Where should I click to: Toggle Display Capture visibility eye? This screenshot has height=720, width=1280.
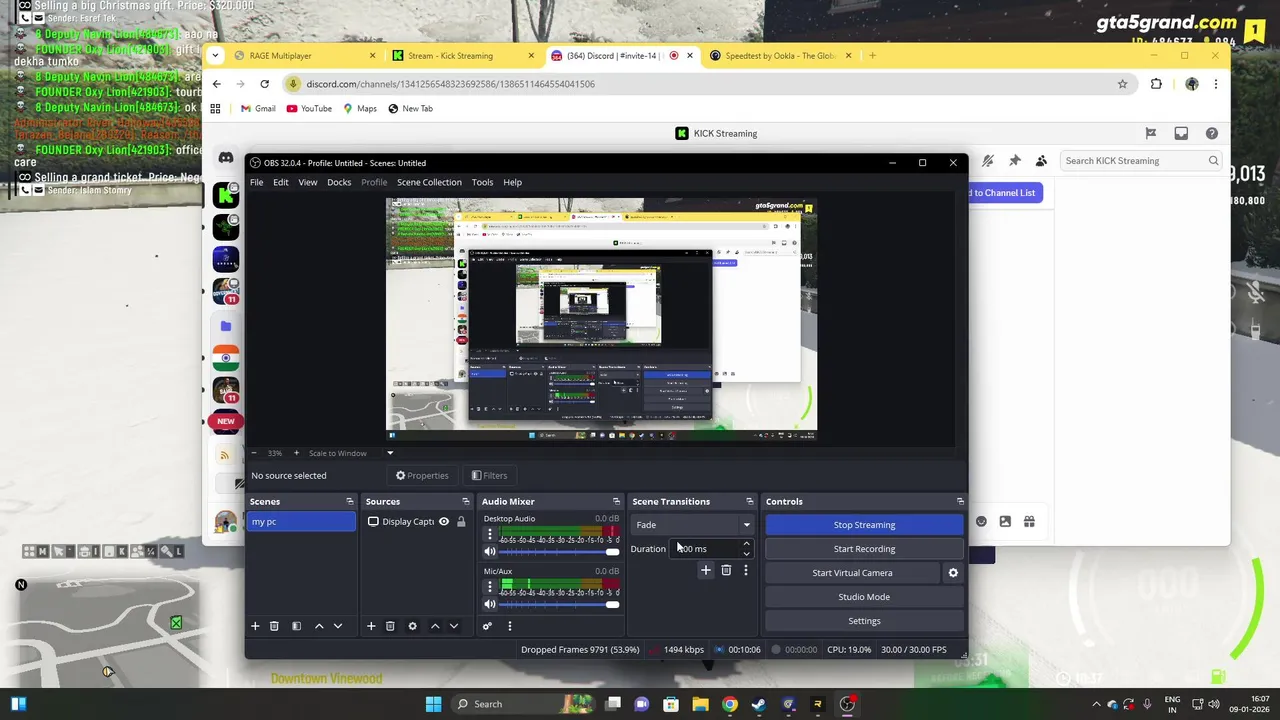click(444, 522)
